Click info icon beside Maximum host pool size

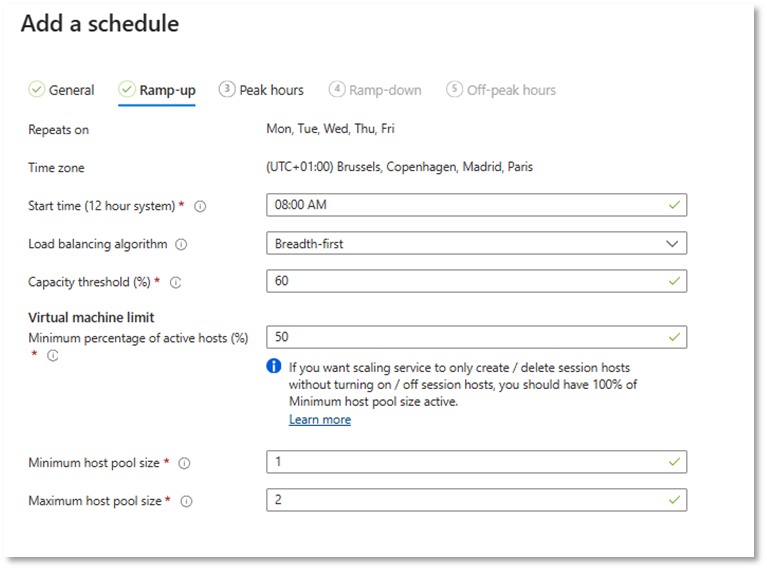pyautogui.click(x=186, y=501)
